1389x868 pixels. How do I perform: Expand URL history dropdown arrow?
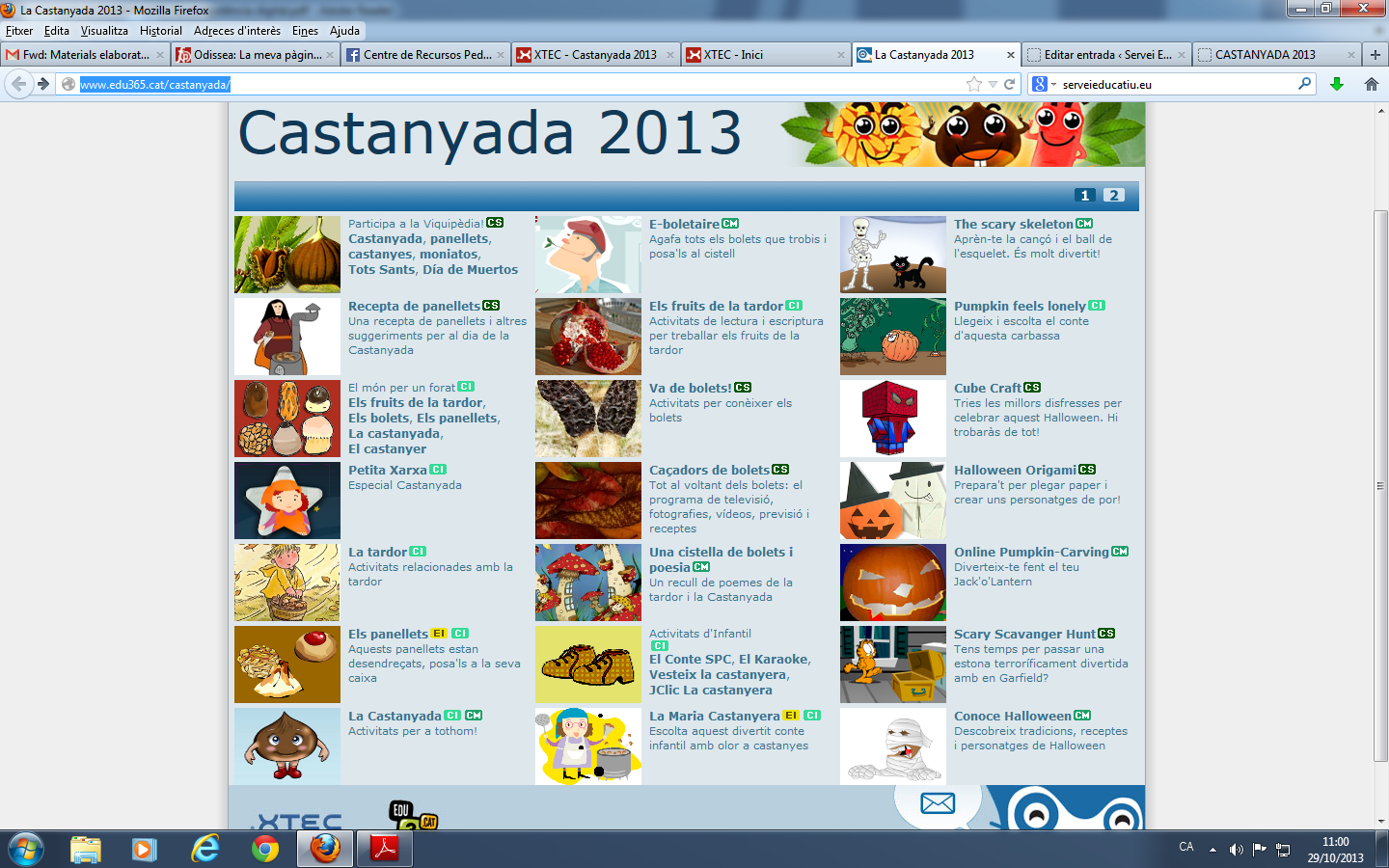[x=993, y=85]
